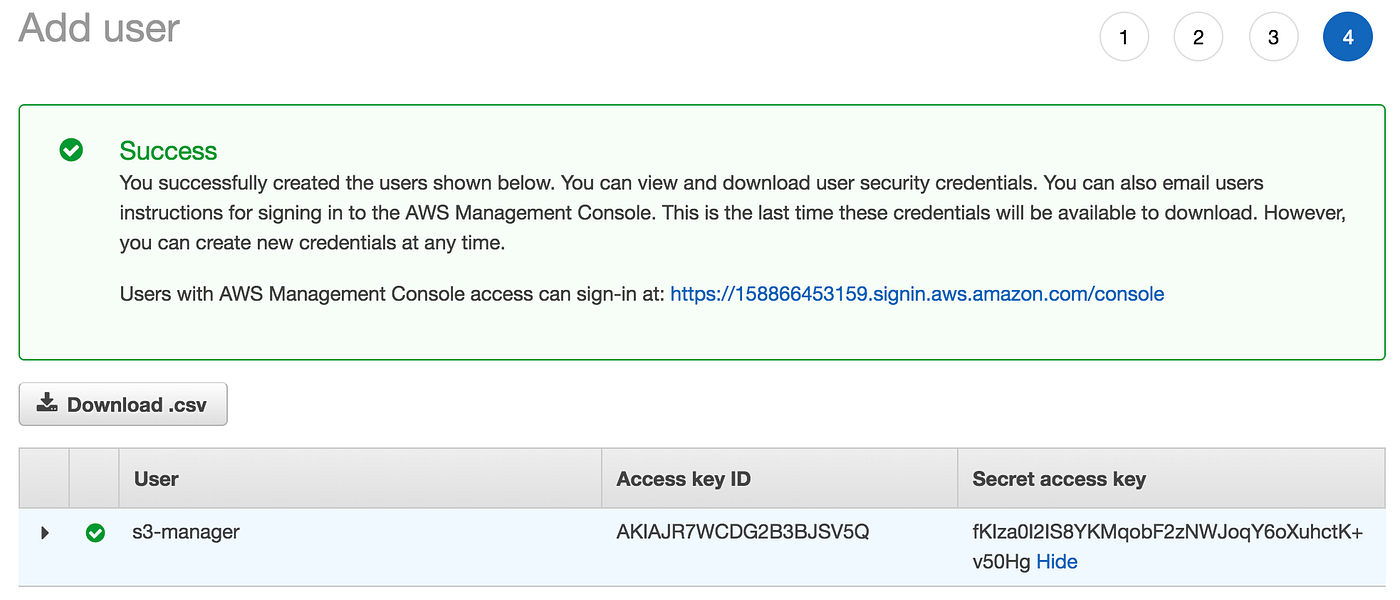This screenshot has width=1400, height=600.
Task: Click the green status check beside s3-manager
Action: (x=95, y=533)
